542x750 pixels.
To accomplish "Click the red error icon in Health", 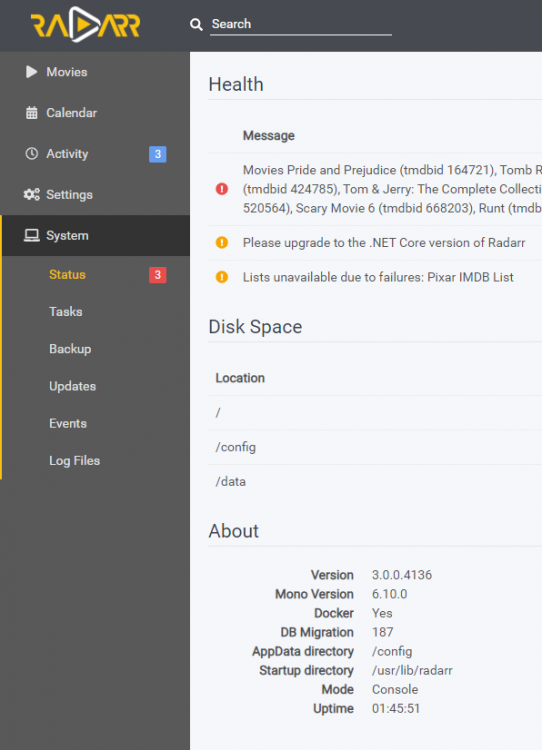I will [x=222, y=189].
